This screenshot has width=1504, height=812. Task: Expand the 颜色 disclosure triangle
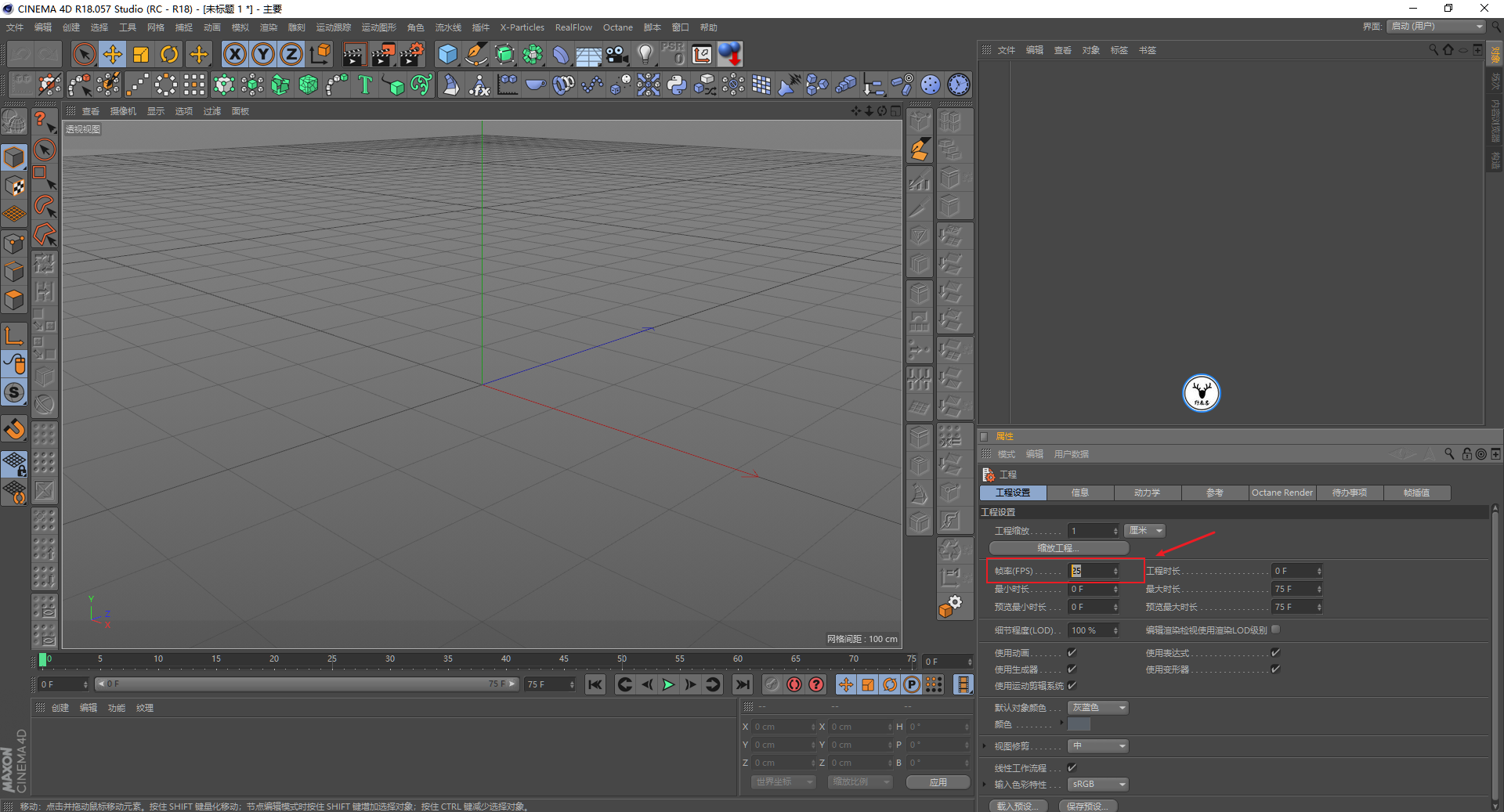pyautogui.click(x=1062, y=723)
